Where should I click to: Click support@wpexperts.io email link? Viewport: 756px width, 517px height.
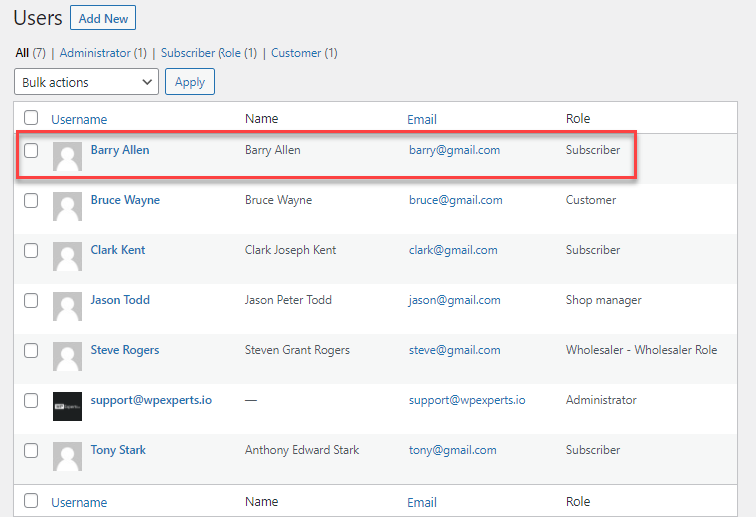tap(467, 400)
